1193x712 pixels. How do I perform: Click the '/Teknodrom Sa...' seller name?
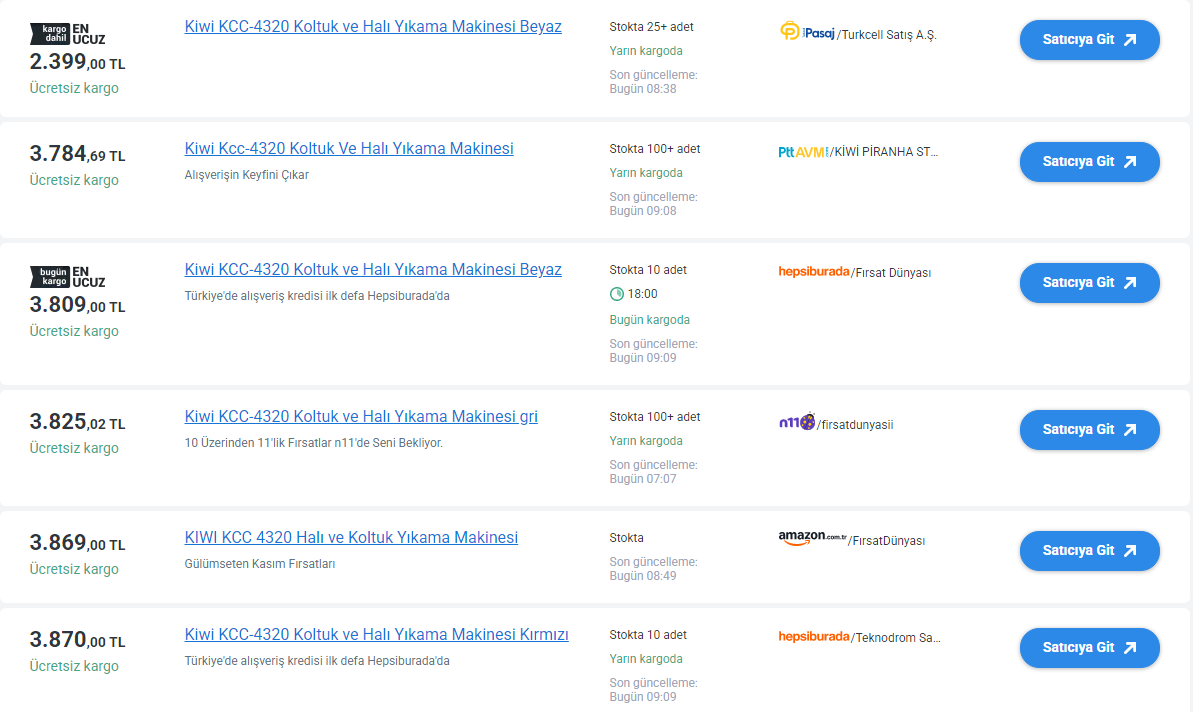click(x=896, y=637)
